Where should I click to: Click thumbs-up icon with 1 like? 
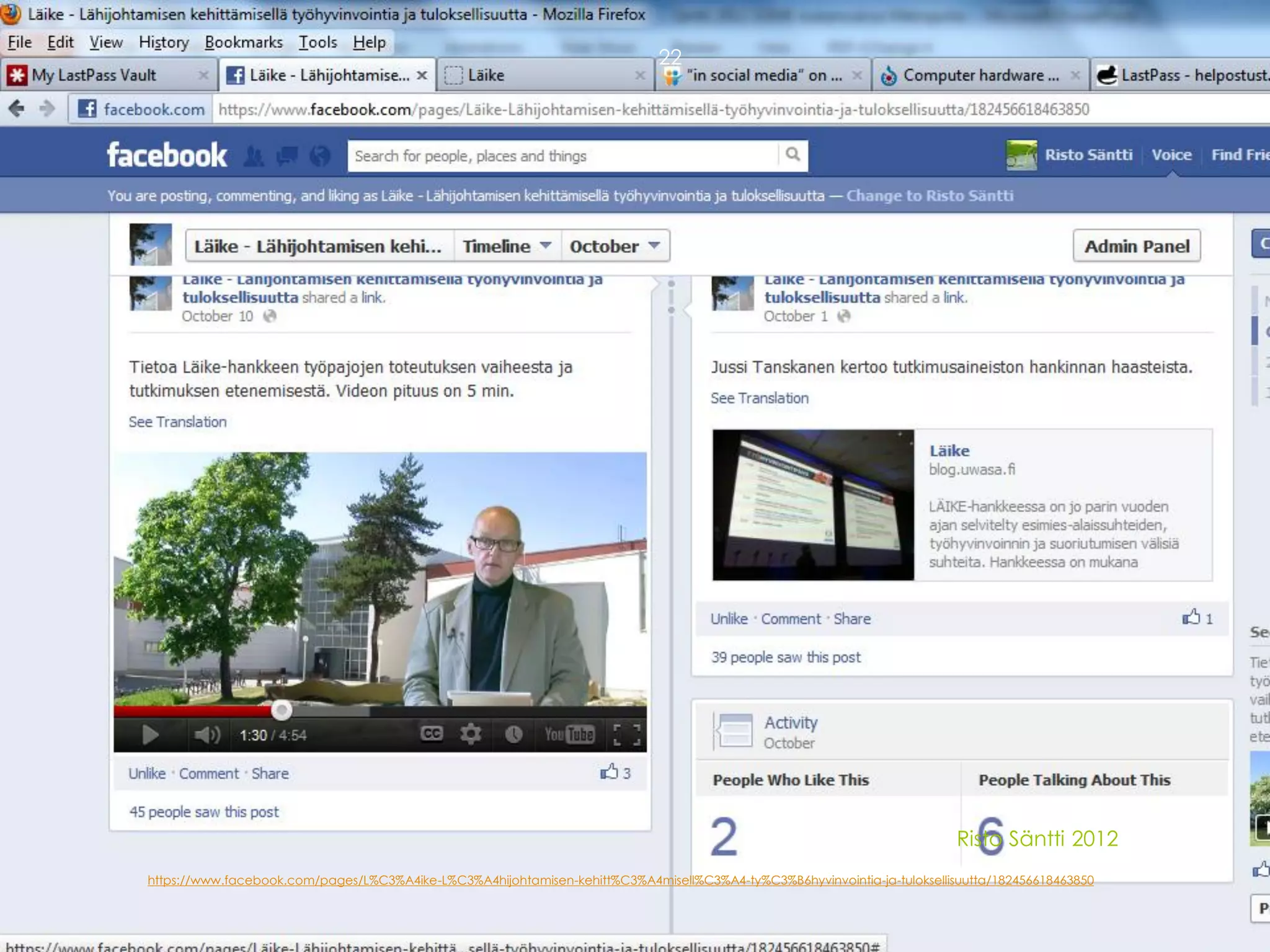pos(1191,617)
